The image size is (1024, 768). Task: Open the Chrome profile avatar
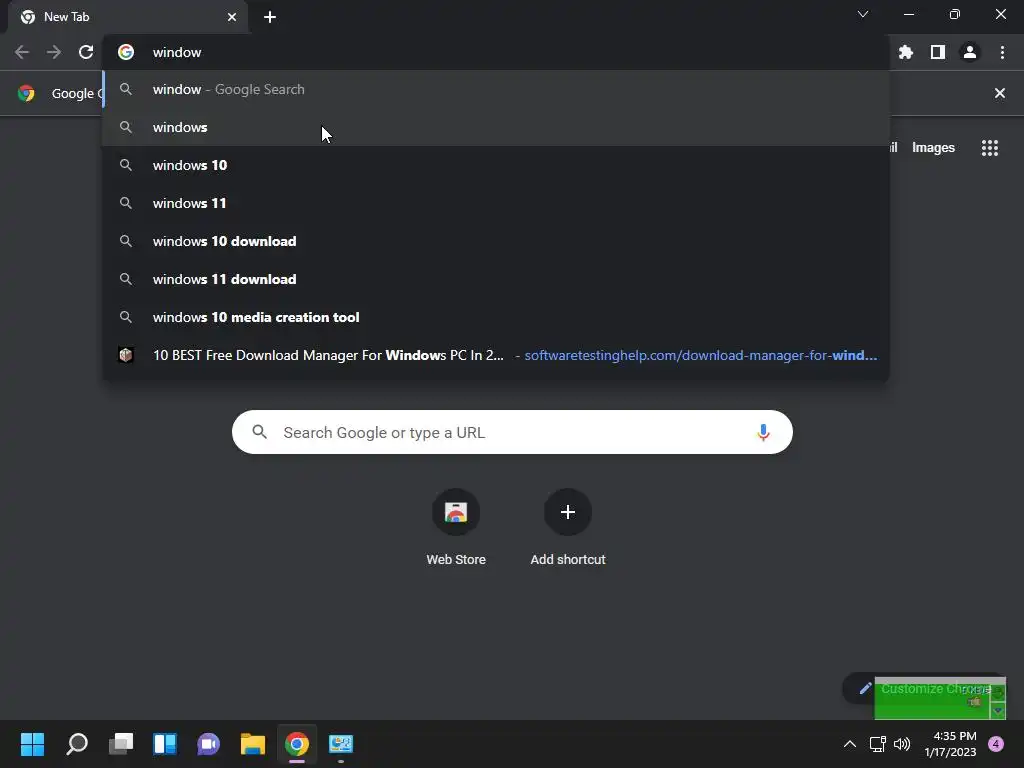point(970,52)
